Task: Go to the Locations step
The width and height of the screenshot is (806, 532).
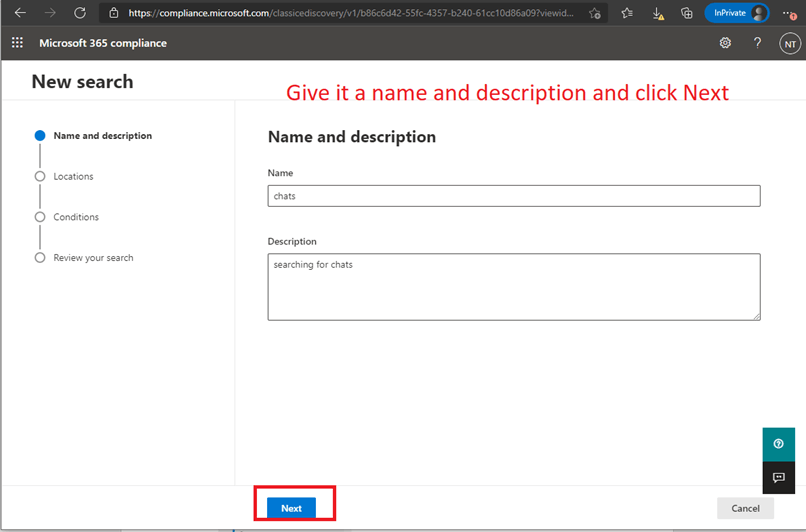Action: tap(64, 176)
